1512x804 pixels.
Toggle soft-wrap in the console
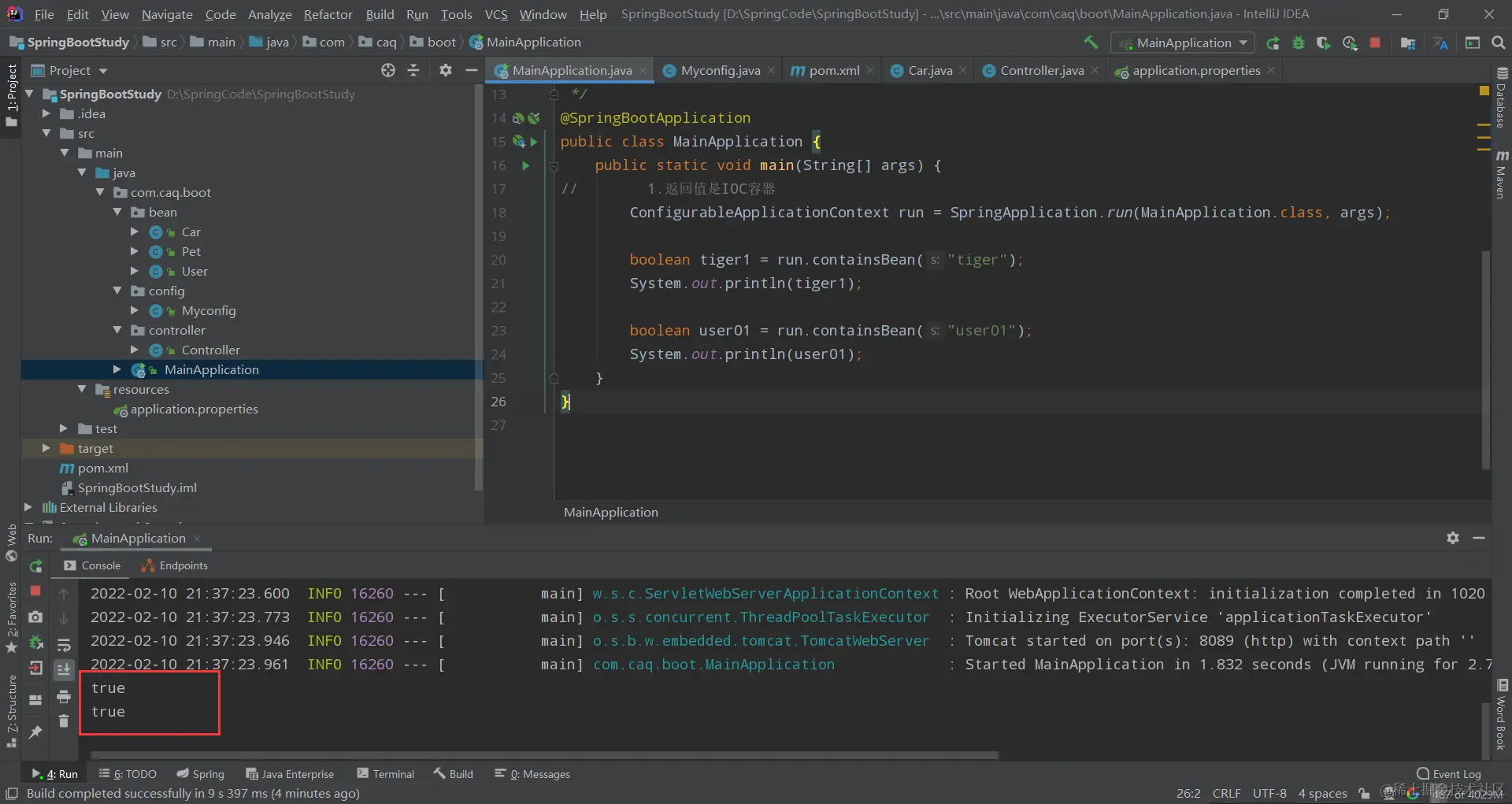pos(64,645)
